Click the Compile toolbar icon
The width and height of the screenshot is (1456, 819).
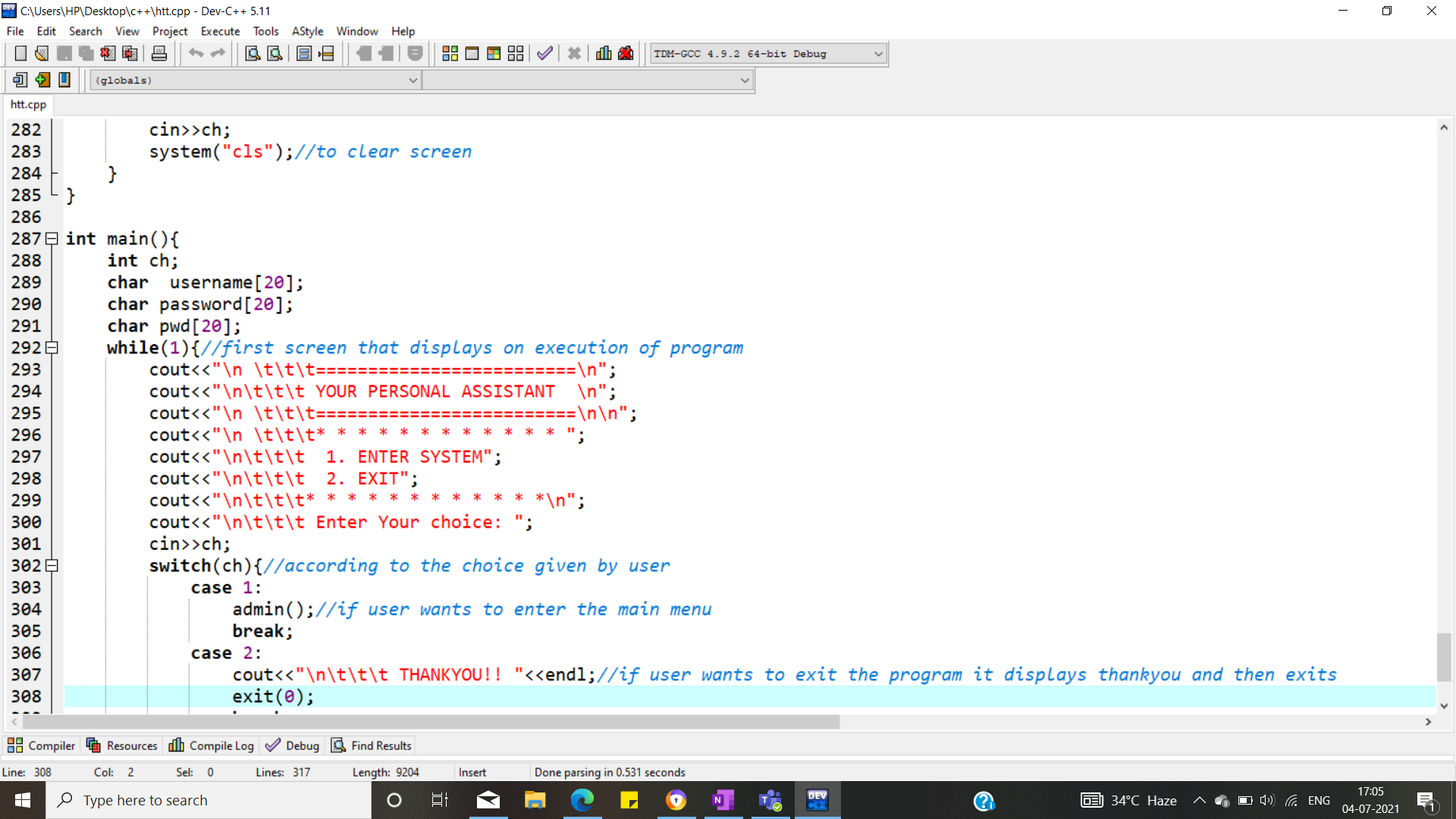click(x=450, y=53)
